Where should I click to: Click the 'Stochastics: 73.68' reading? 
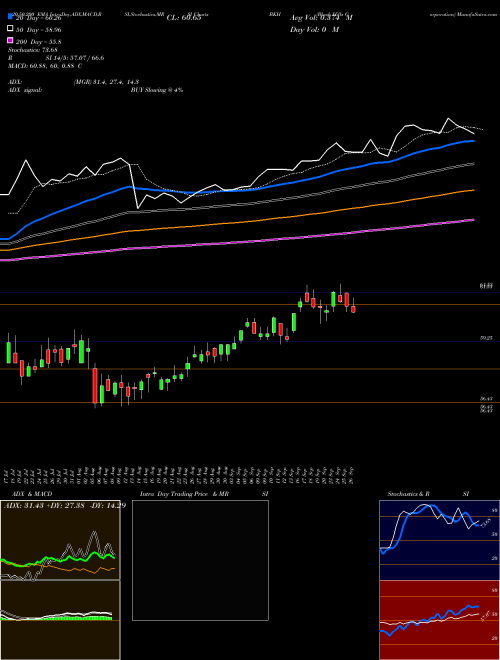pyautogui.click(x=32, y=50)
